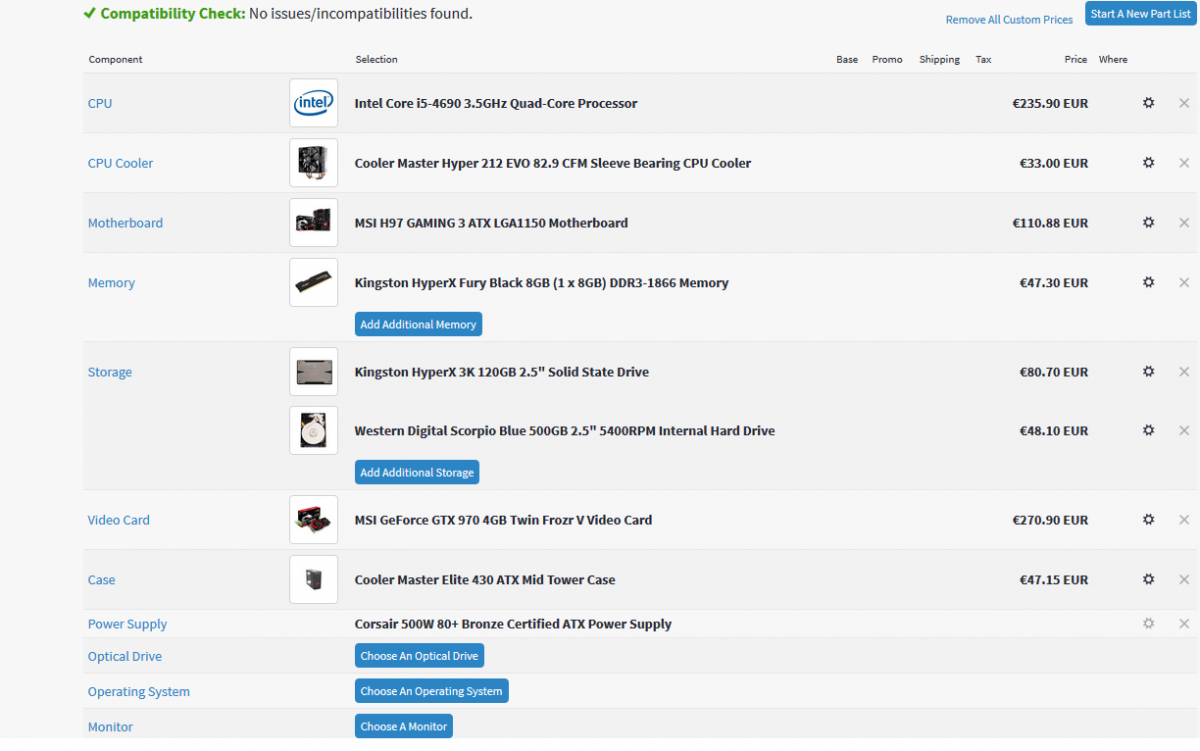
Task: Click the HyperX 3K SSD thumbnail
Action: pos(314,372)
